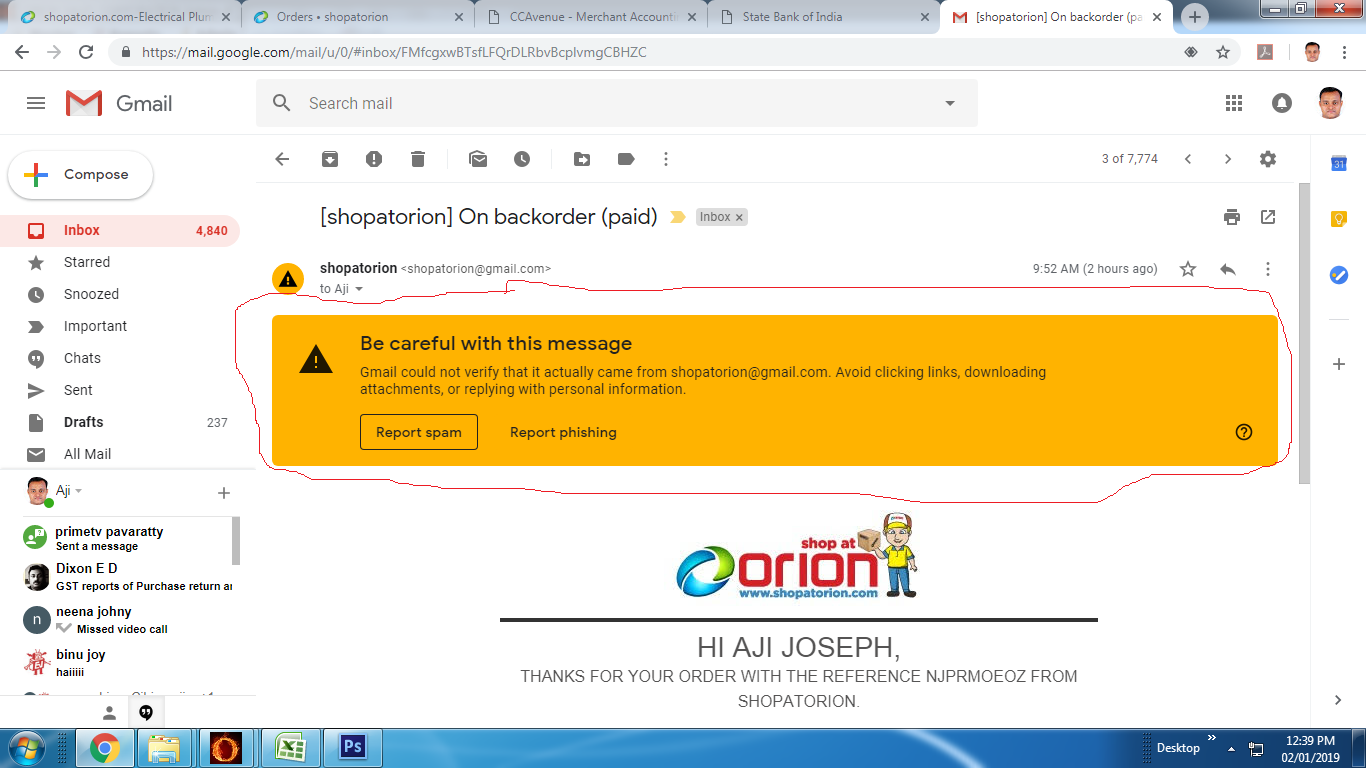Open the Adobe PDF extension icon
Viewport: 1366px width, 768px height.
1265,52
